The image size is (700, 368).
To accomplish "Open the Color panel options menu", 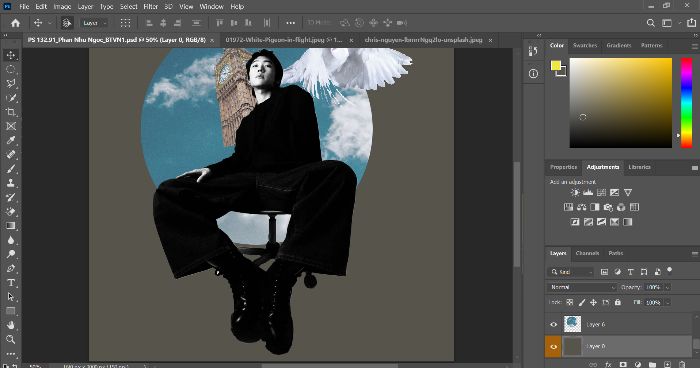I will 695,46.
